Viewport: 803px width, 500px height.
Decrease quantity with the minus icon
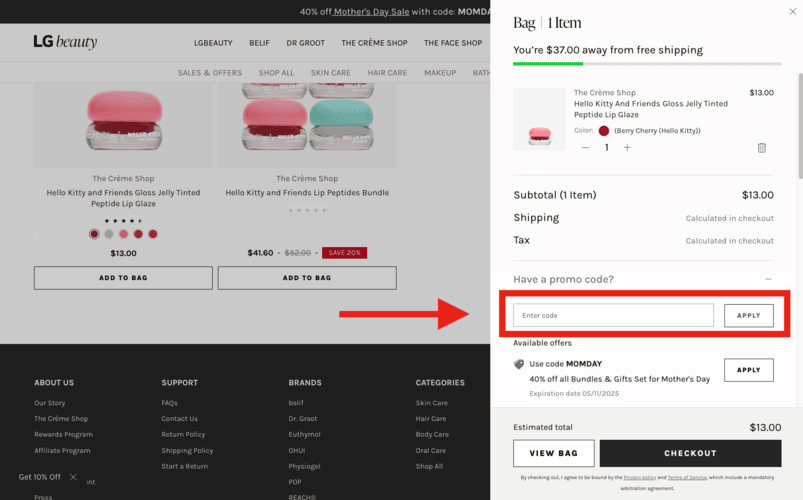tap(585, 148)
